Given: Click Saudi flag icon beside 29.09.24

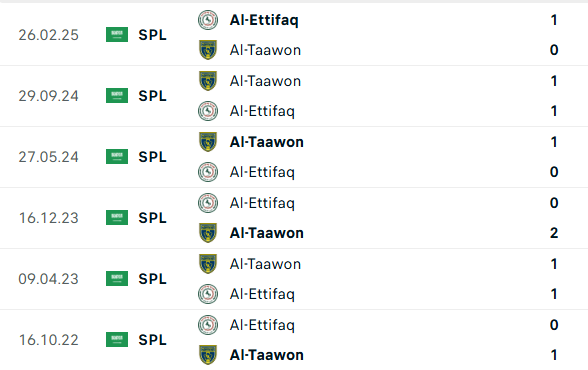Looking at the screenshot, I should [117, 96].
